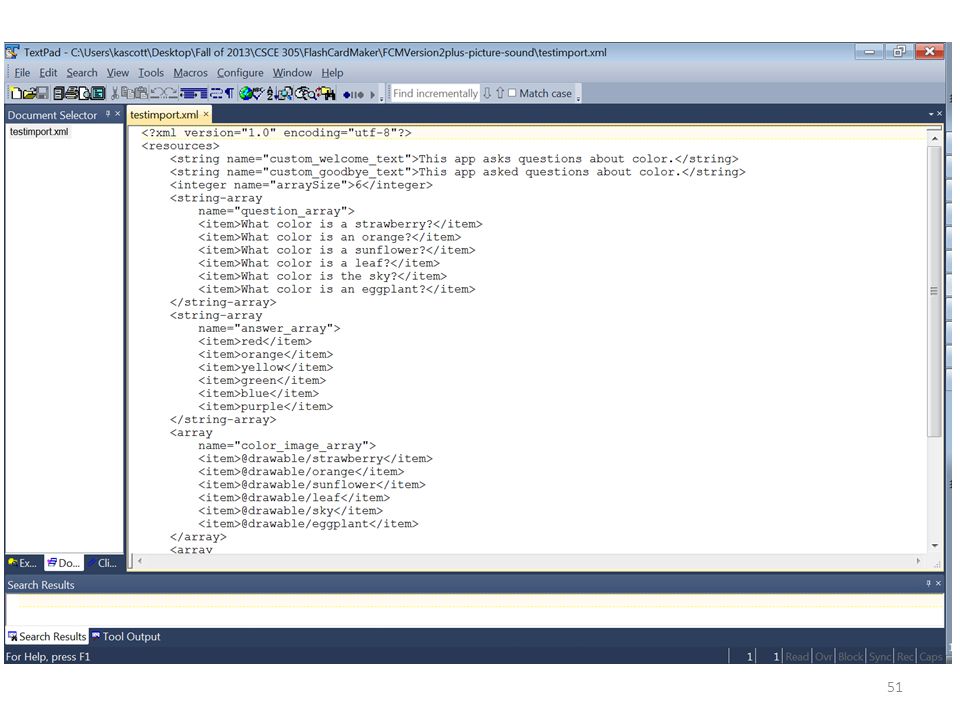Open toolbar options dropdown after Match case
The height and width of the screenshot is (720, 960).
coord(579,98)
